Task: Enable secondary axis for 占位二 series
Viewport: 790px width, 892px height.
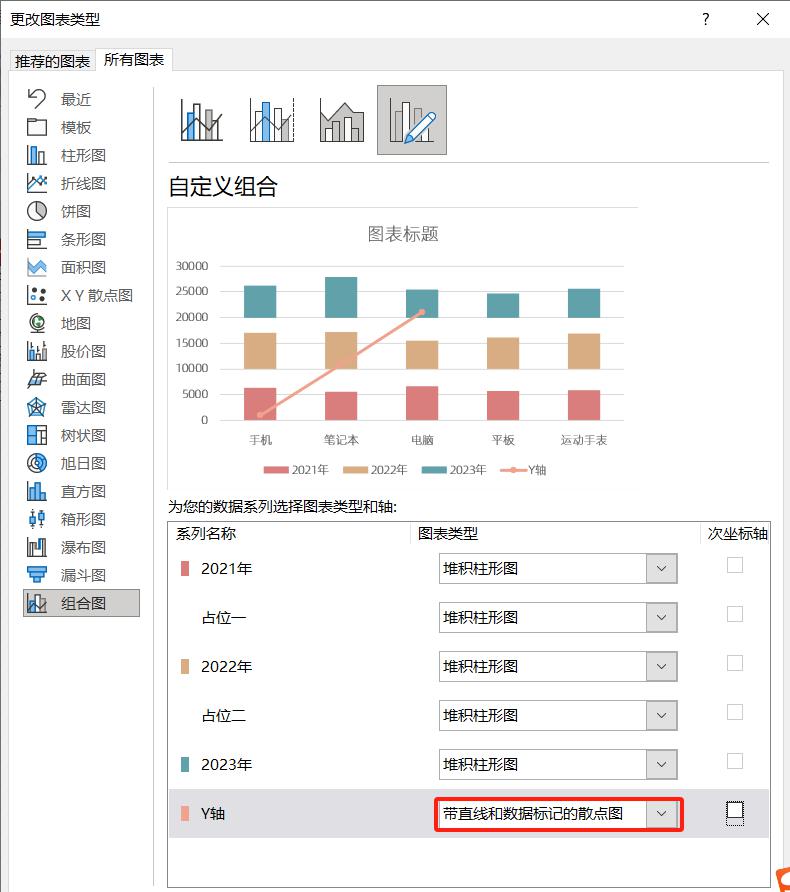Action: point(735,712)
